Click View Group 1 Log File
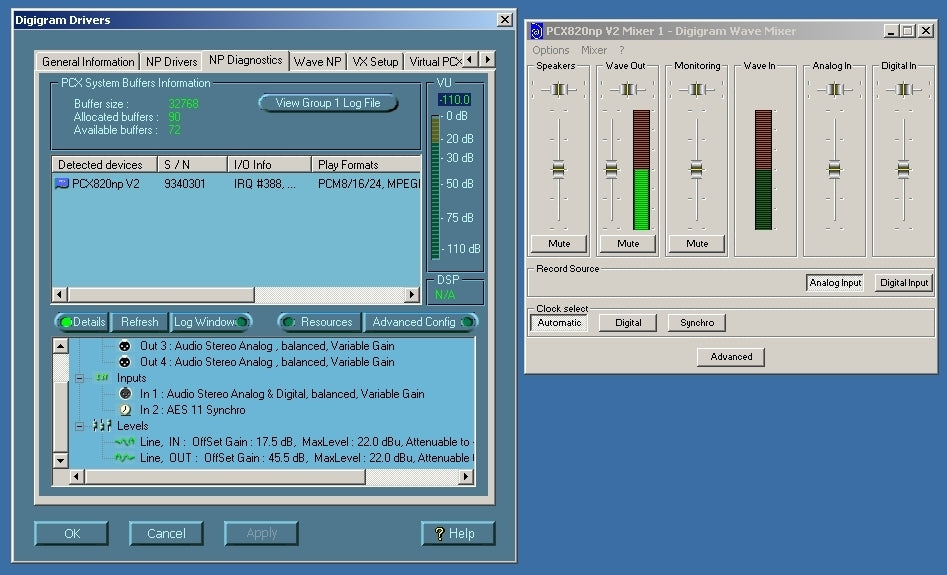947x575 pixels. pos(328,103)
